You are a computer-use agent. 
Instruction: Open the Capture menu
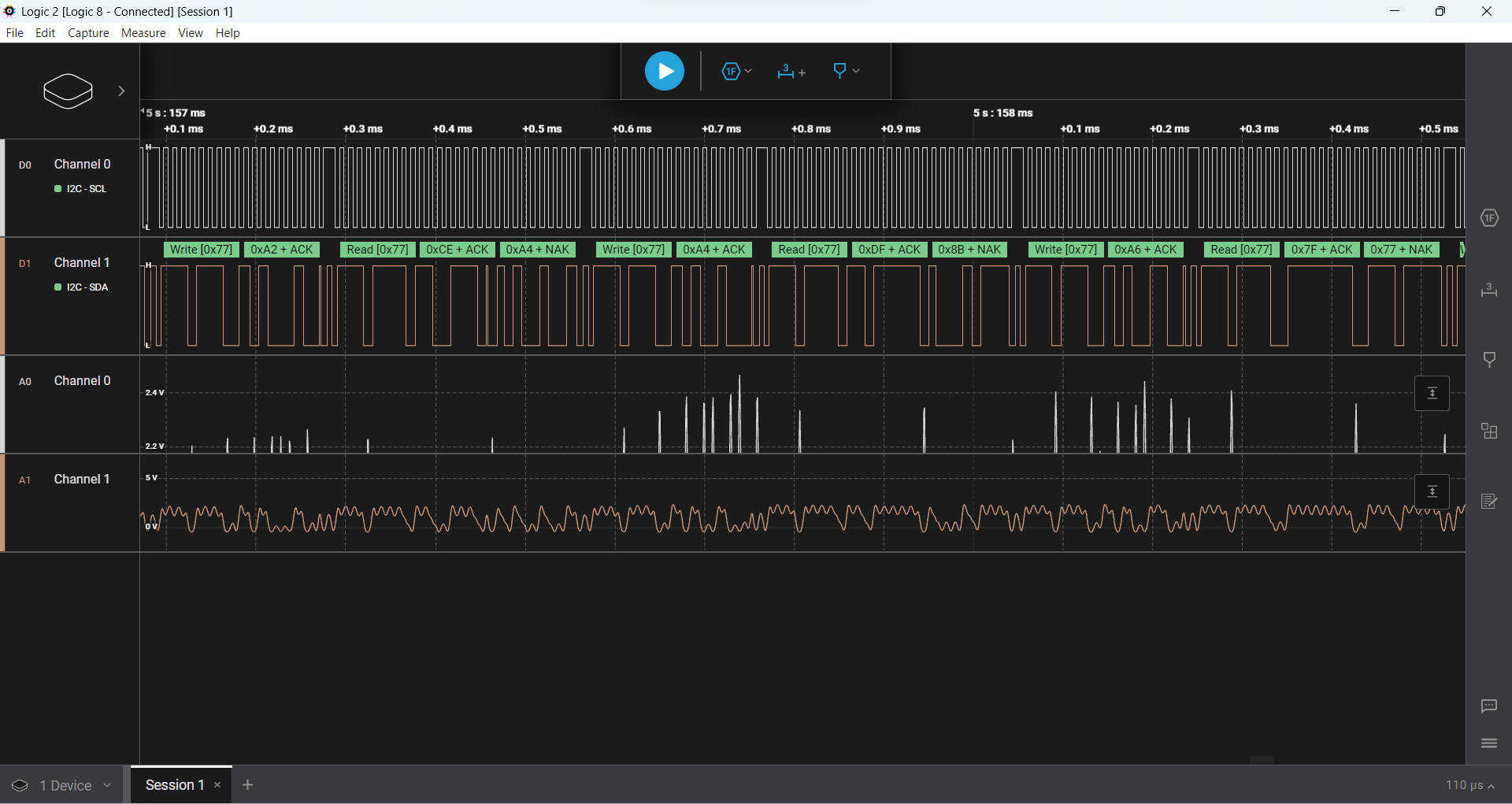tap(88, 32)
